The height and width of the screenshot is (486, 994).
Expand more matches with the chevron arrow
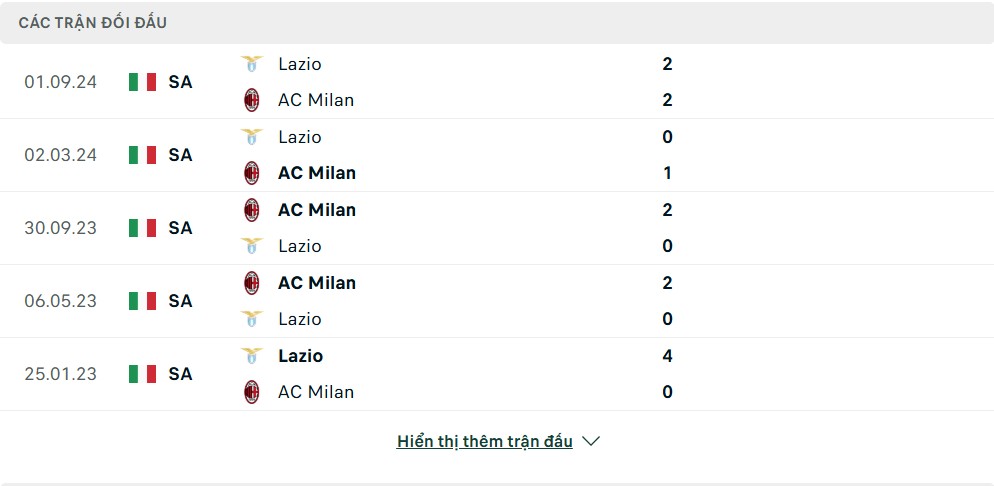coord(591,441)
